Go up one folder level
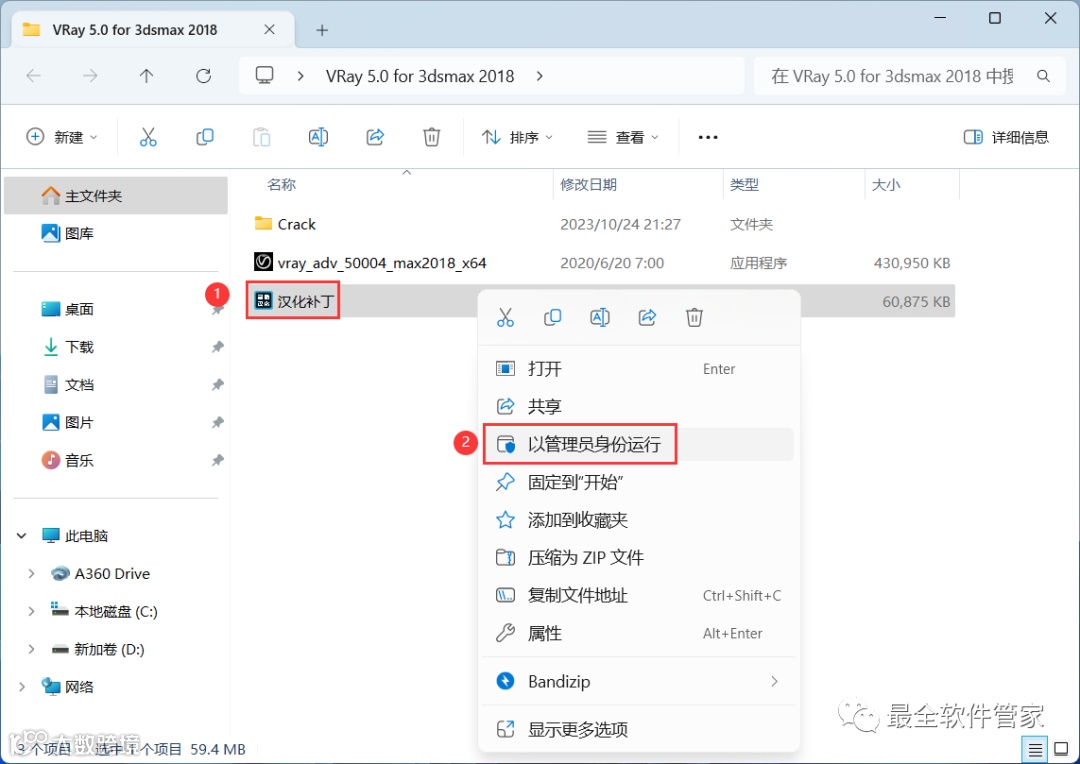This screenshot has height=764, width=1080. [147, 76]
